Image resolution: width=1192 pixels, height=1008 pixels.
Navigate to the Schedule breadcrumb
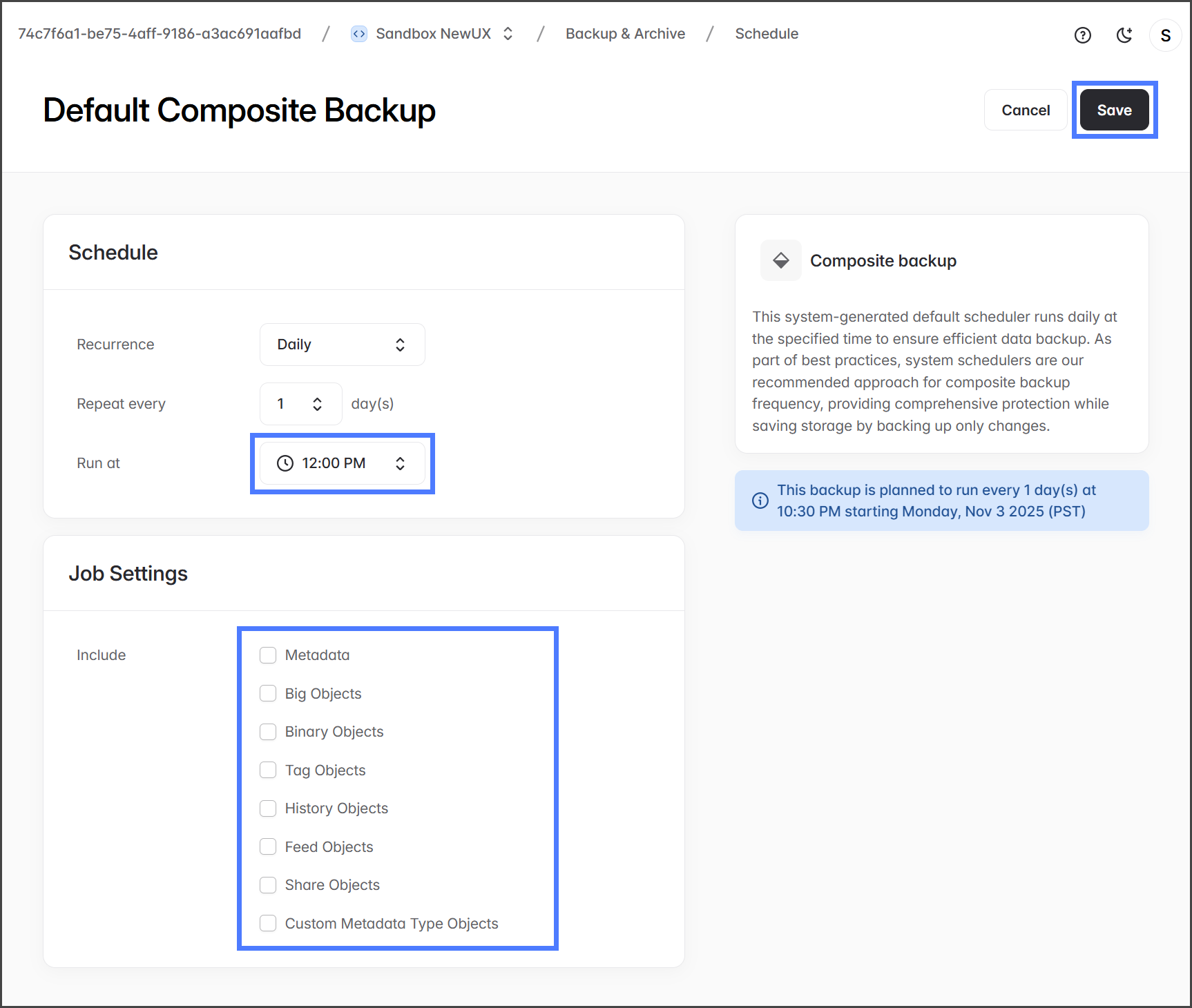click(x=767, y=34)
